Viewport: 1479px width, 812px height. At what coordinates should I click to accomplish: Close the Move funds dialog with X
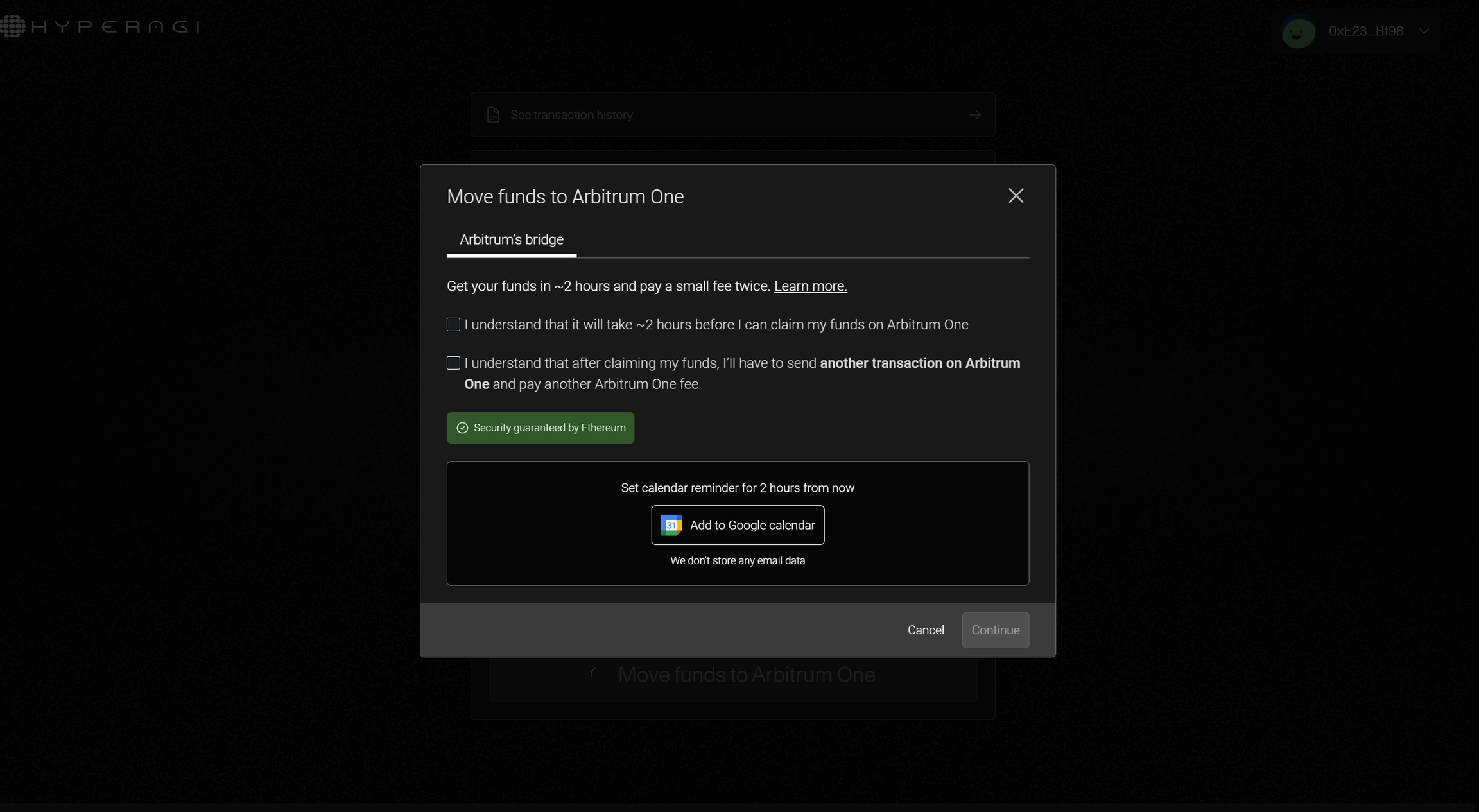1016,196
